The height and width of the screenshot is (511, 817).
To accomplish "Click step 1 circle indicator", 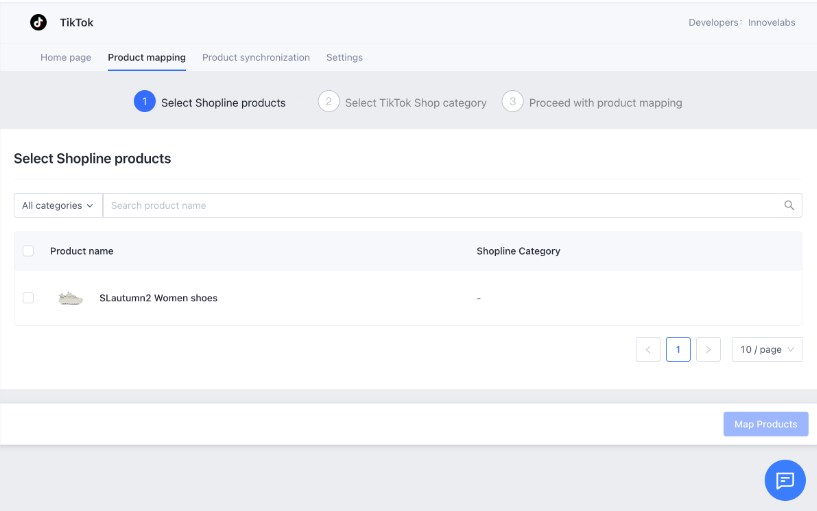I will tap(144, 102).
